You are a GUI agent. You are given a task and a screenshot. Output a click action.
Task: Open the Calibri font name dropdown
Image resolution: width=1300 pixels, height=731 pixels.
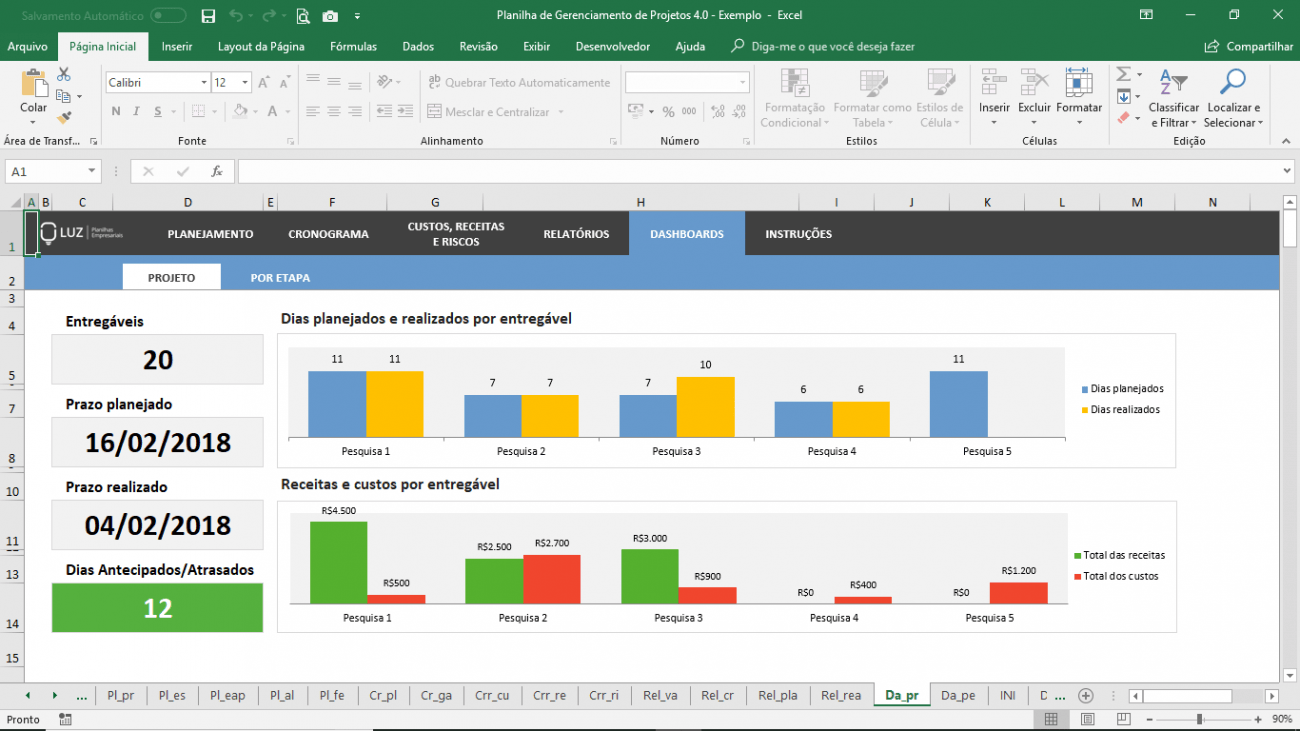point(204,83)
